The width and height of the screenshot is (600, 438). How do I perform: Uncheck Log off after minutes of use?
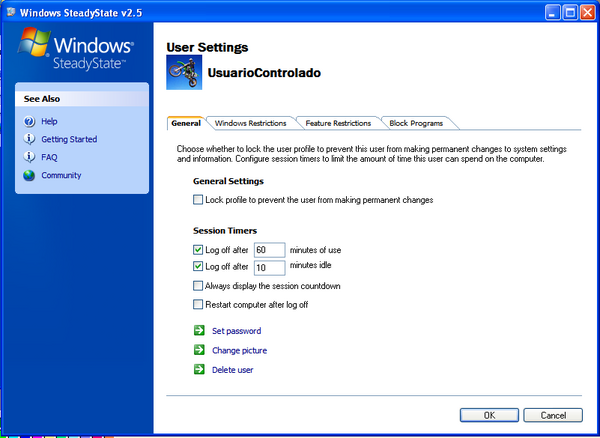click(x=198, y=249)
